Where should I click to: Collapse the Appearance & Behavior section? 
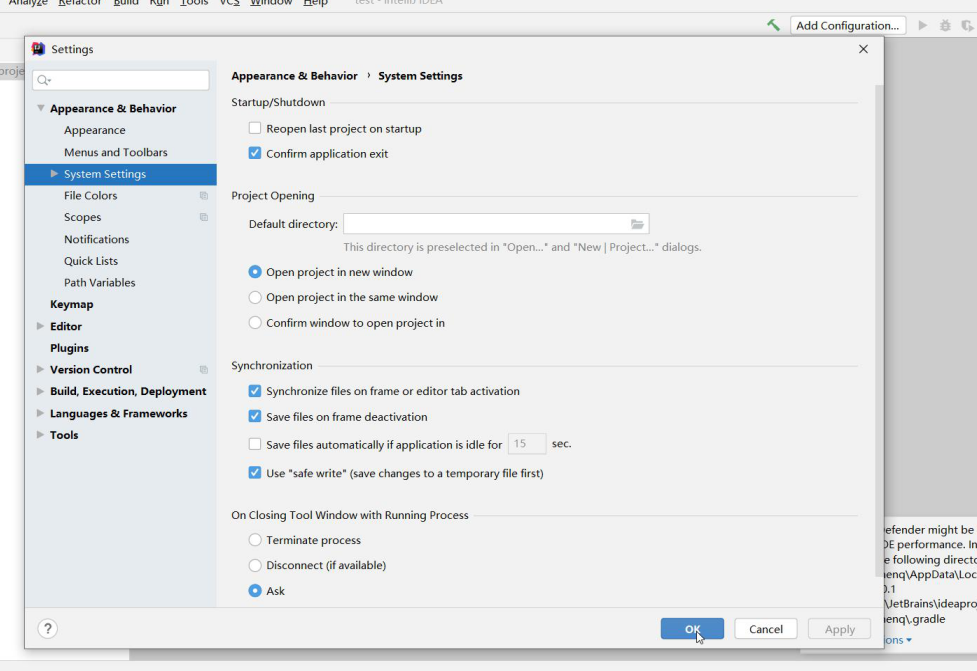coord(40,108)
